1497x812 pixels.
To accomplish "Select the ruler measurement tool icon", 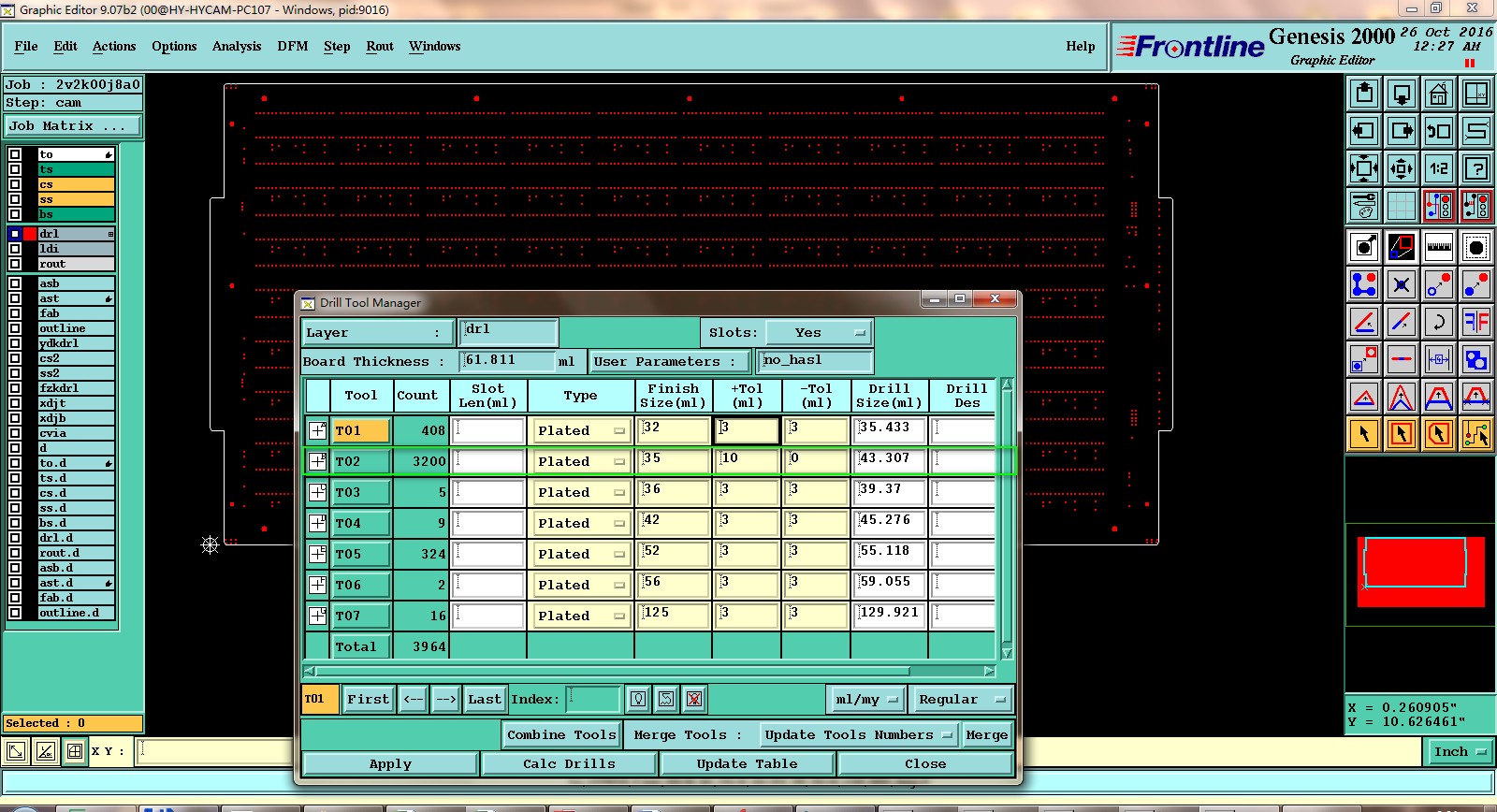I will 1438,247.
